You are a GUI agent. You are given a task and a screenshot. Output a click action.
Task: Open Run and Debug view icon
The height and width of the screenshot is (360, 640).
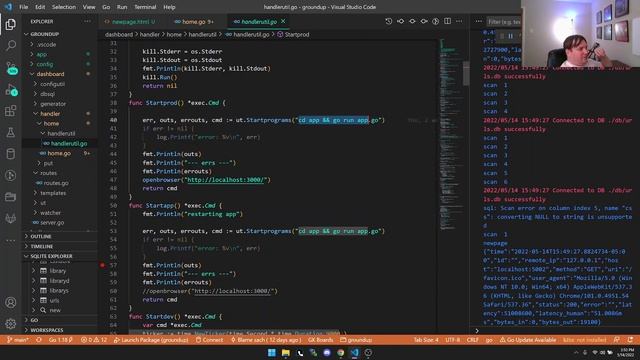point(11,89)
